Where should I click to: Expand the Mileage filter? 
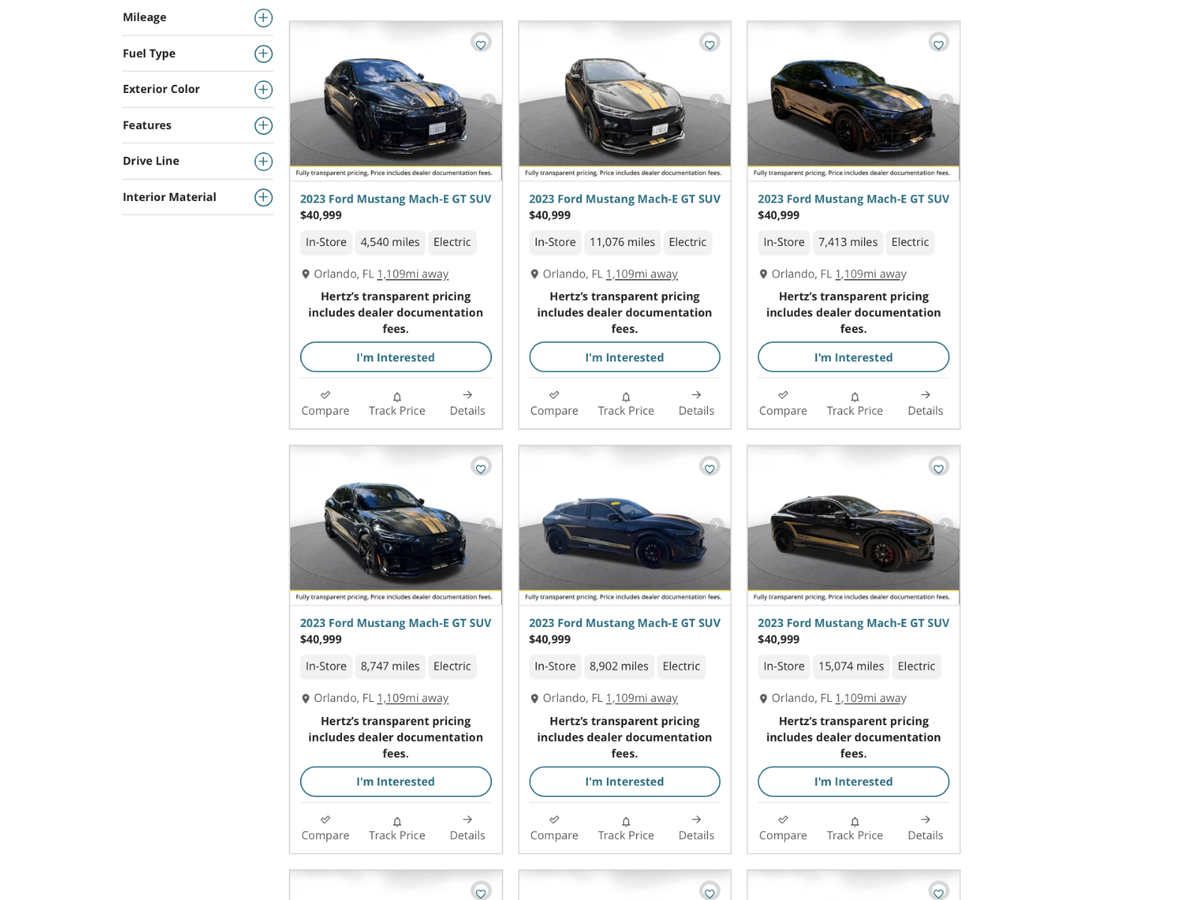click(x=263, y=18)
